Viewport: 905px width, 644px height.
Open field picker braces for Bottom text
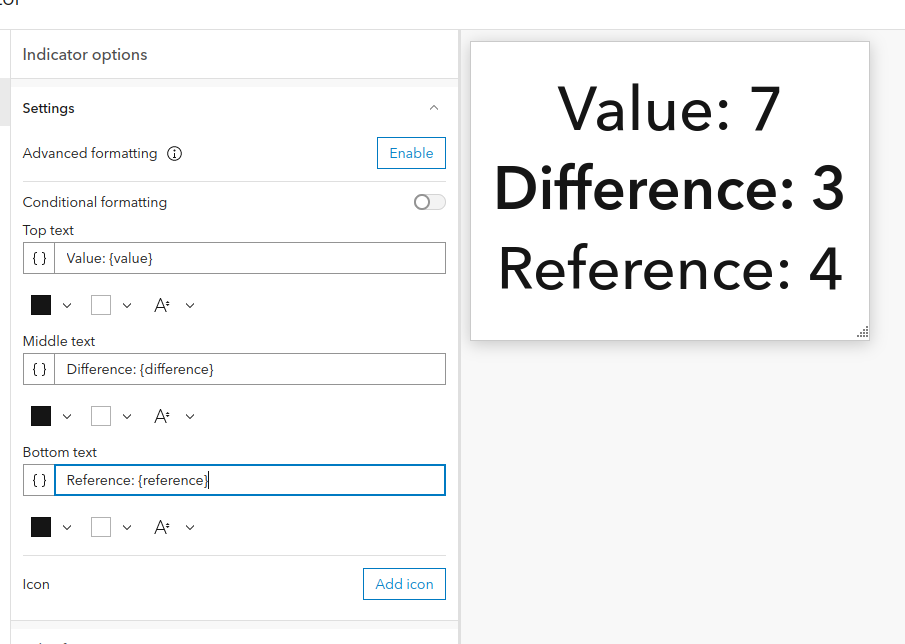(39, 480)
